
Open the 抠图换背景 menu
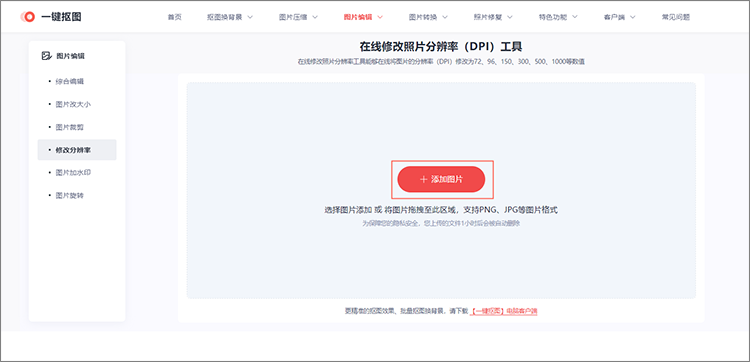click(x=224, y=17)
